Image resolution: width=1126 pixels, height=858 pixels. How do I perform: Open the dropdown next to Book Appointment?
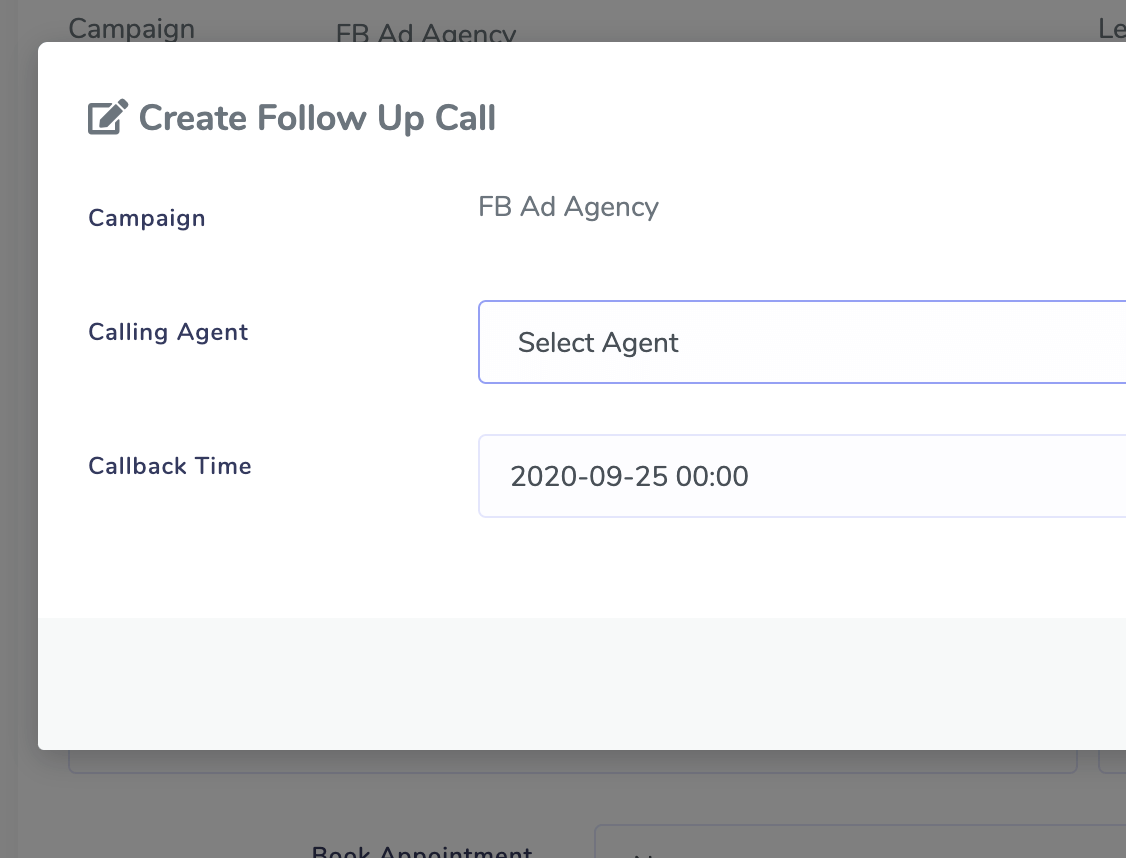click(860, 841)
